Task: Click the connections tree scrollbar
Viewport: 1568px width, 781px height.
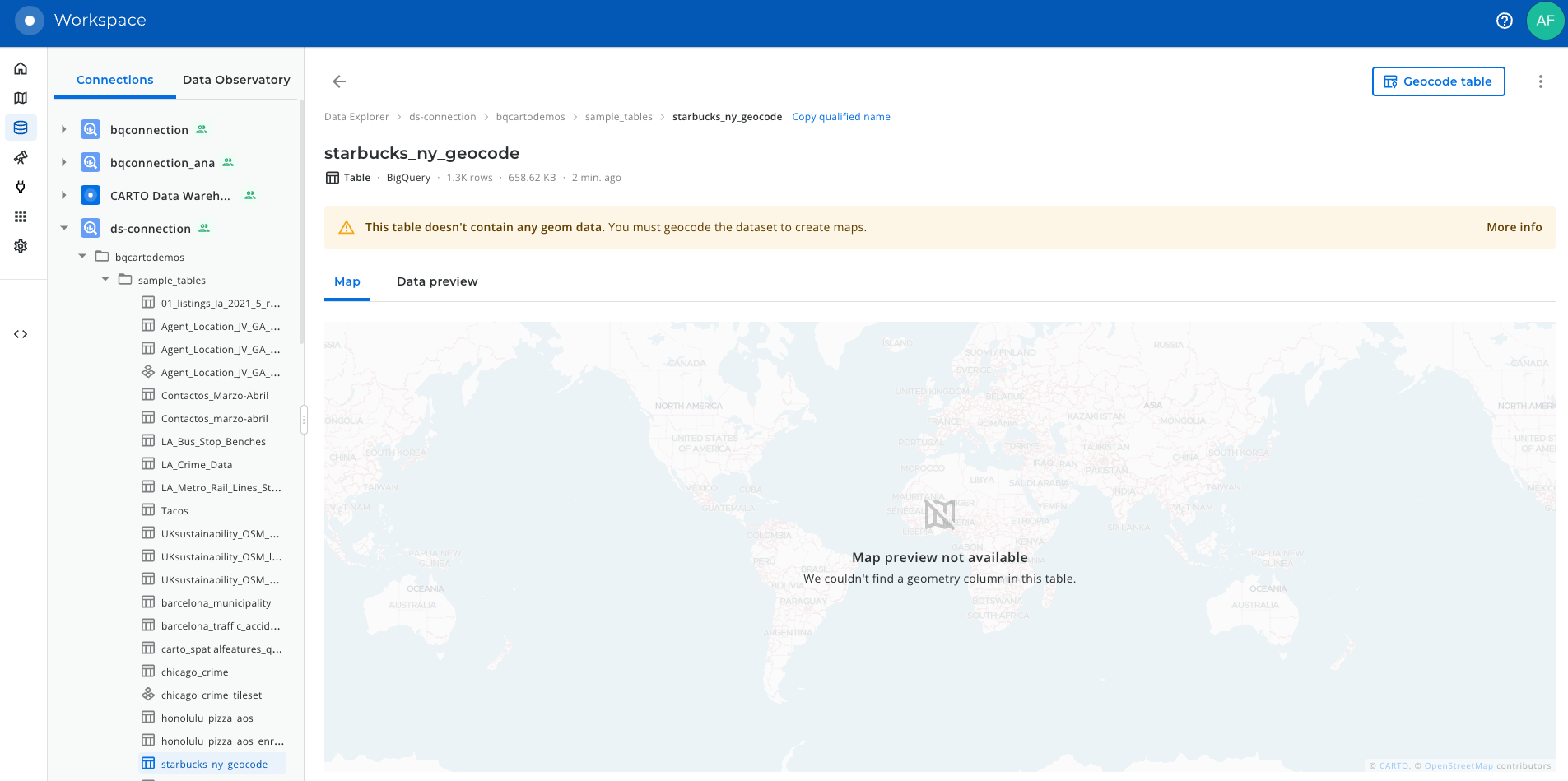Action: click(x=301, y=222)
